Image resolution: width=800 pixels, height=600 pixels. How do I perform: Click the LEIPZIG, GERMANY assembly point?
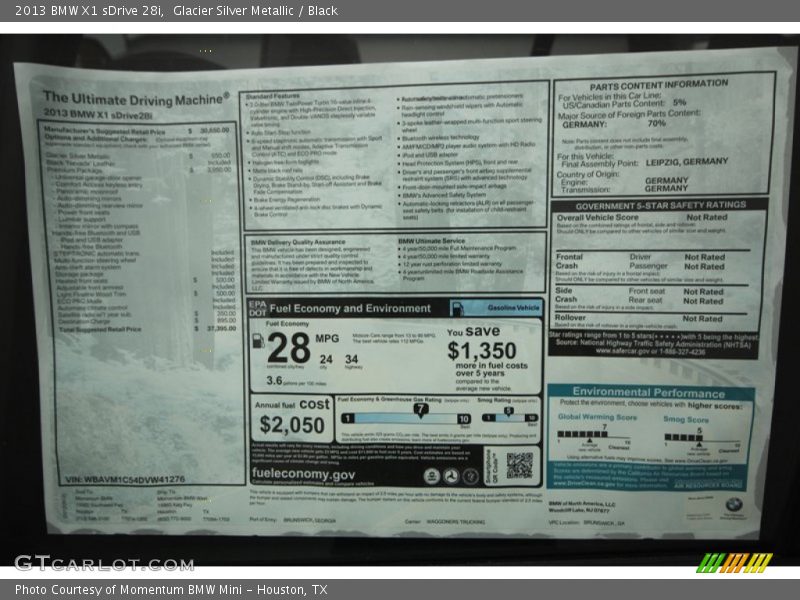(x=687, y=162)
